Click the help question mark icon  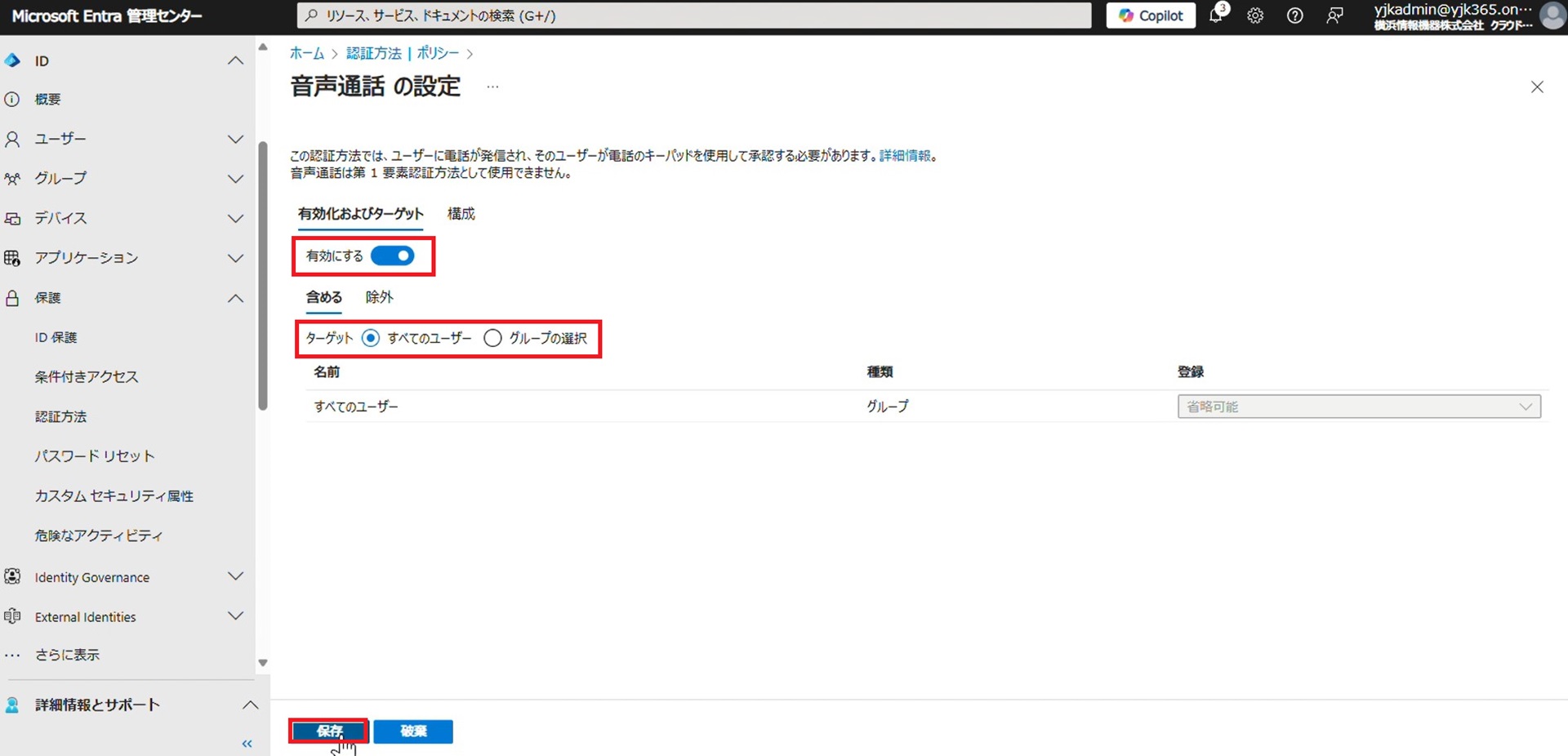pyautogui.click(x=1294, y=16)
